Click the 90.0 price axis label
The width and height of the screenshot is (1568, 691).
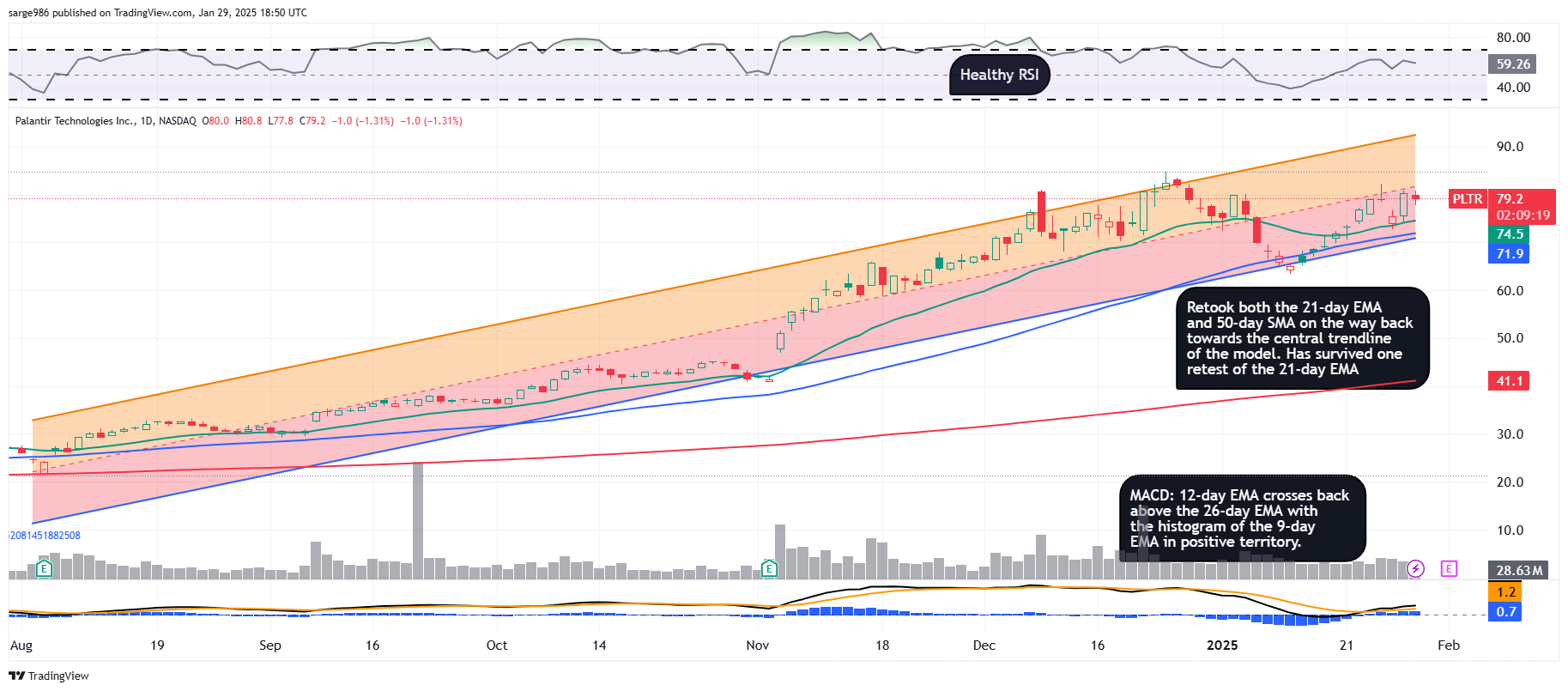1510,147
